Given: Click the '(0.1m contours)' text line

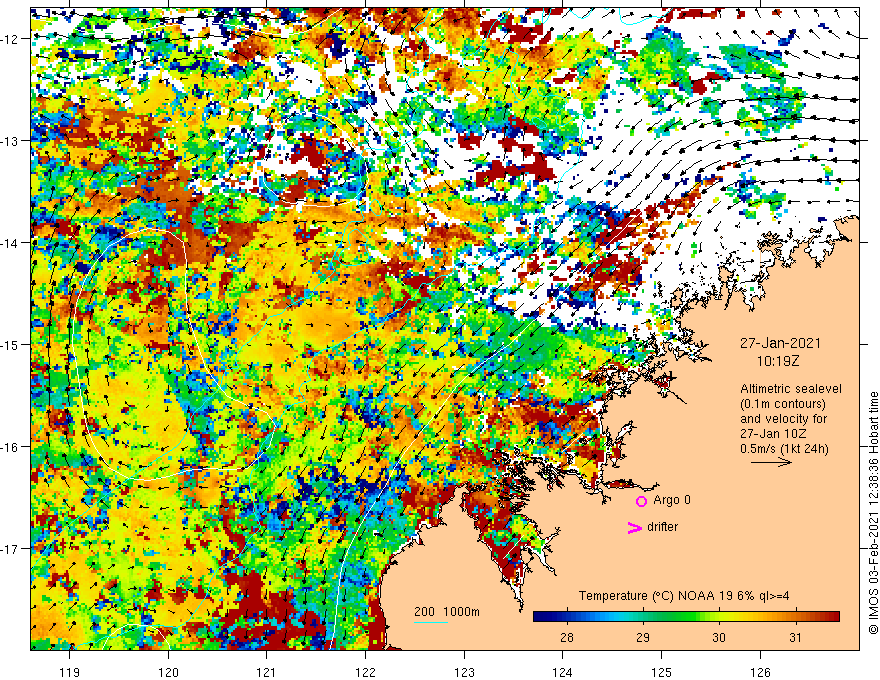Looking at the screenshot, I should [782, 404].
